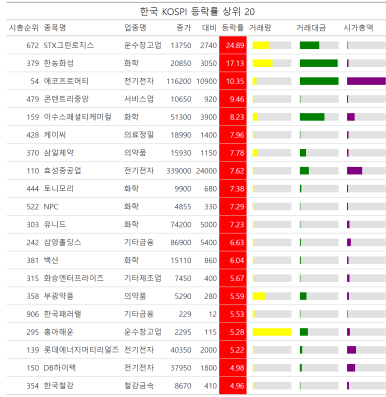The height and width of the screenshot is (397, 386).
Task: Click the 시총순위 column header
Action: (x=24, y=28)
